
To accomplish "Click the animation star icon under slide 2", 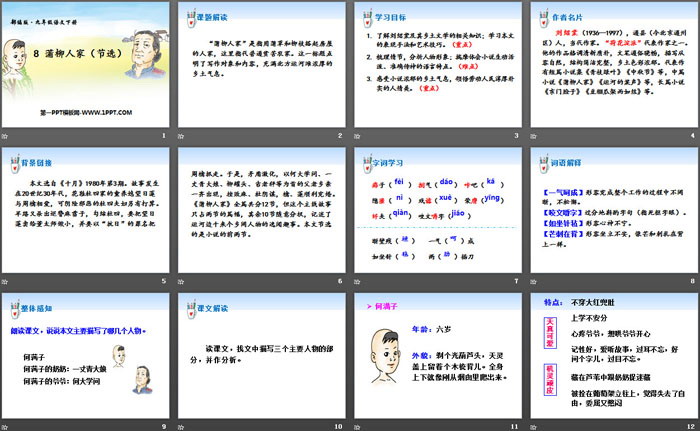I will click(181, 136).
